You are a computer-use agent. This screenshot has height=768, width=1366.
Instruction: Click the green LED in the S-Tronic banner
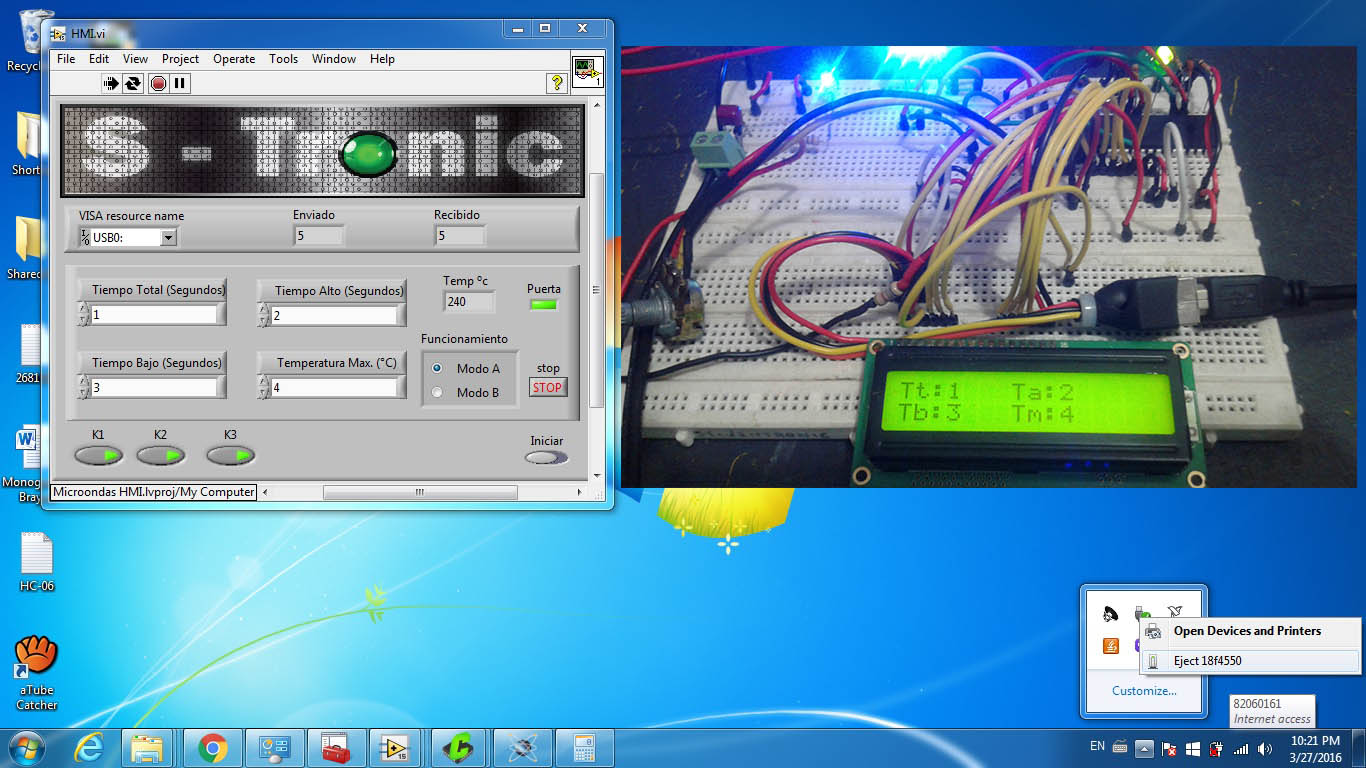pyautogui.click(x=367, y=153)
